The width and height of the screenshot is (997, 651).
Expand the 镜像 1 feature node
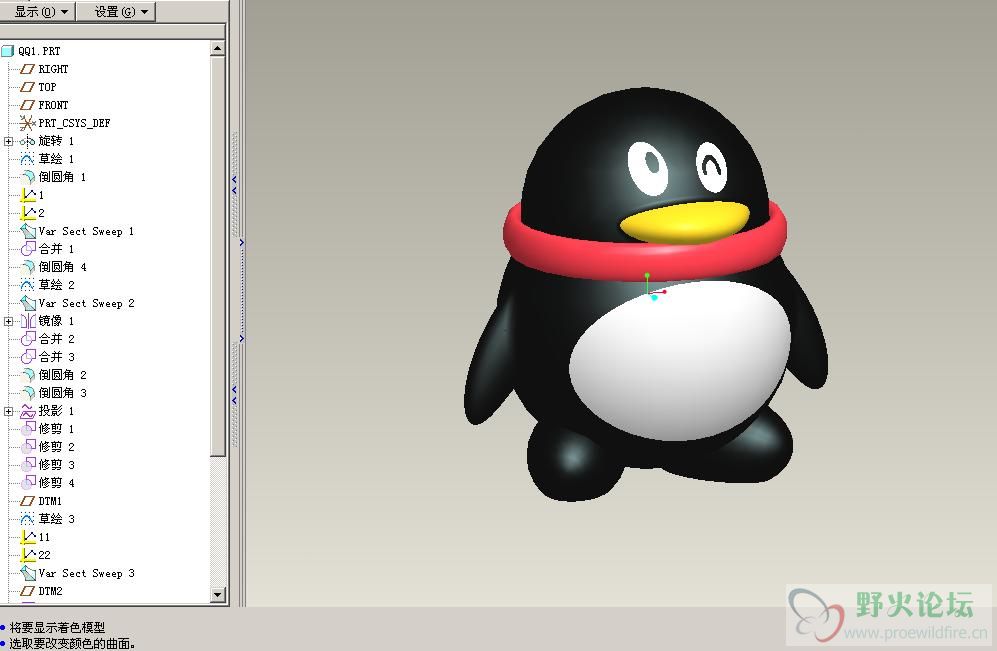click(x=8, y=321)
